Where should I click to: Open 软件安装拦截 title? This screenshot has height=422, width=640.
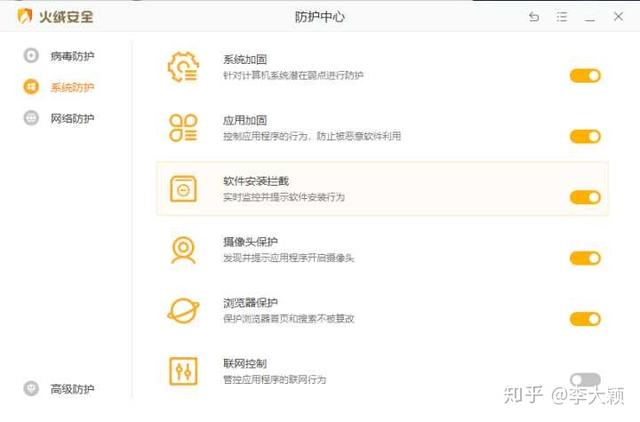(256, 181)
